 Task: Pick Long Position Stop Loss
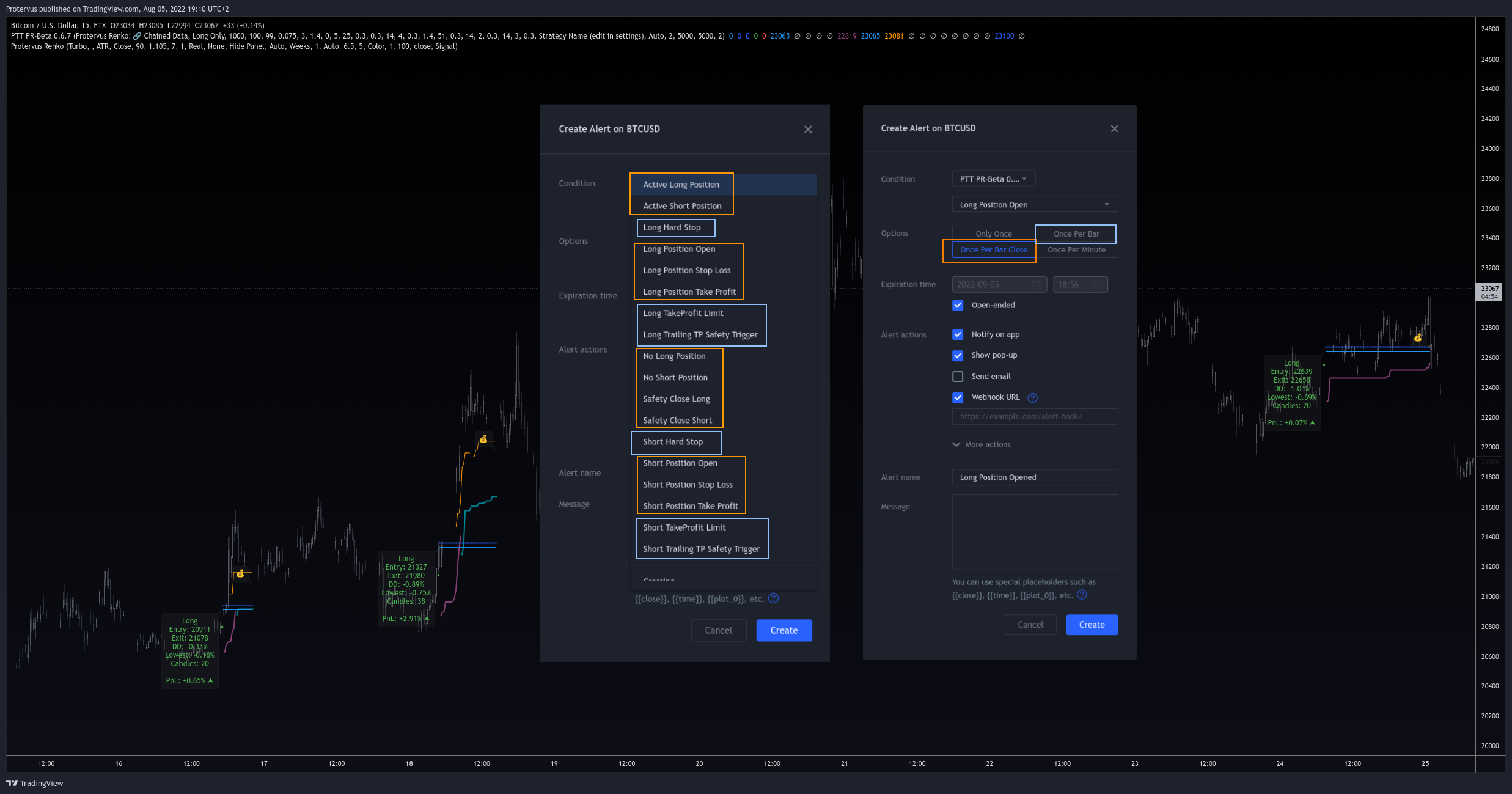(x=724, y=270)
